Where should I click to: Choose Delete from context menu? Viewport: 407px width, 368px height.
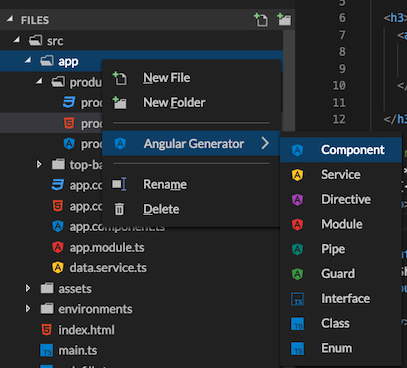(191, 209)
